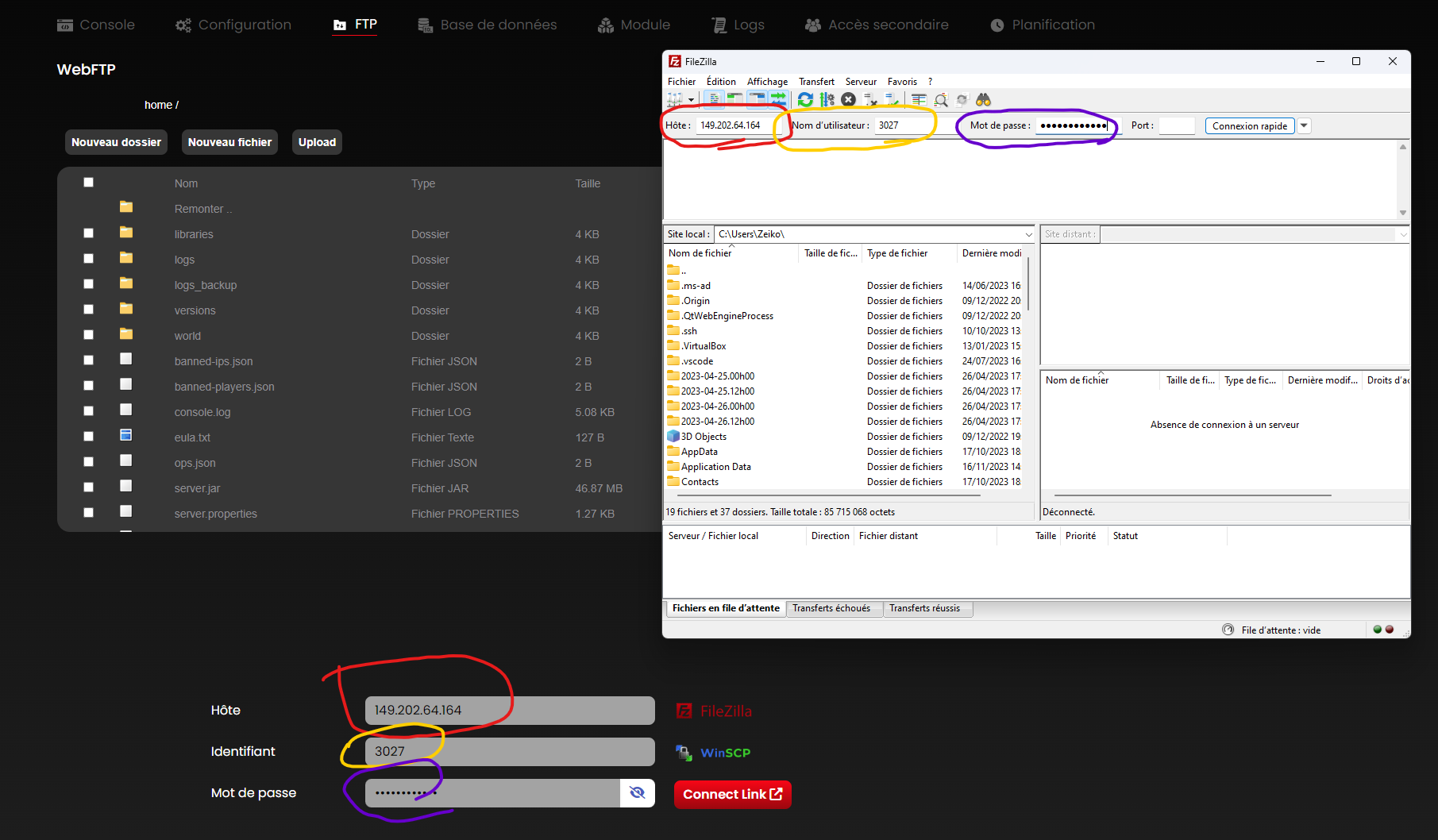Click the Connexion rapide button
The width and height of the screenshot is (1438, 840).
1249,125
